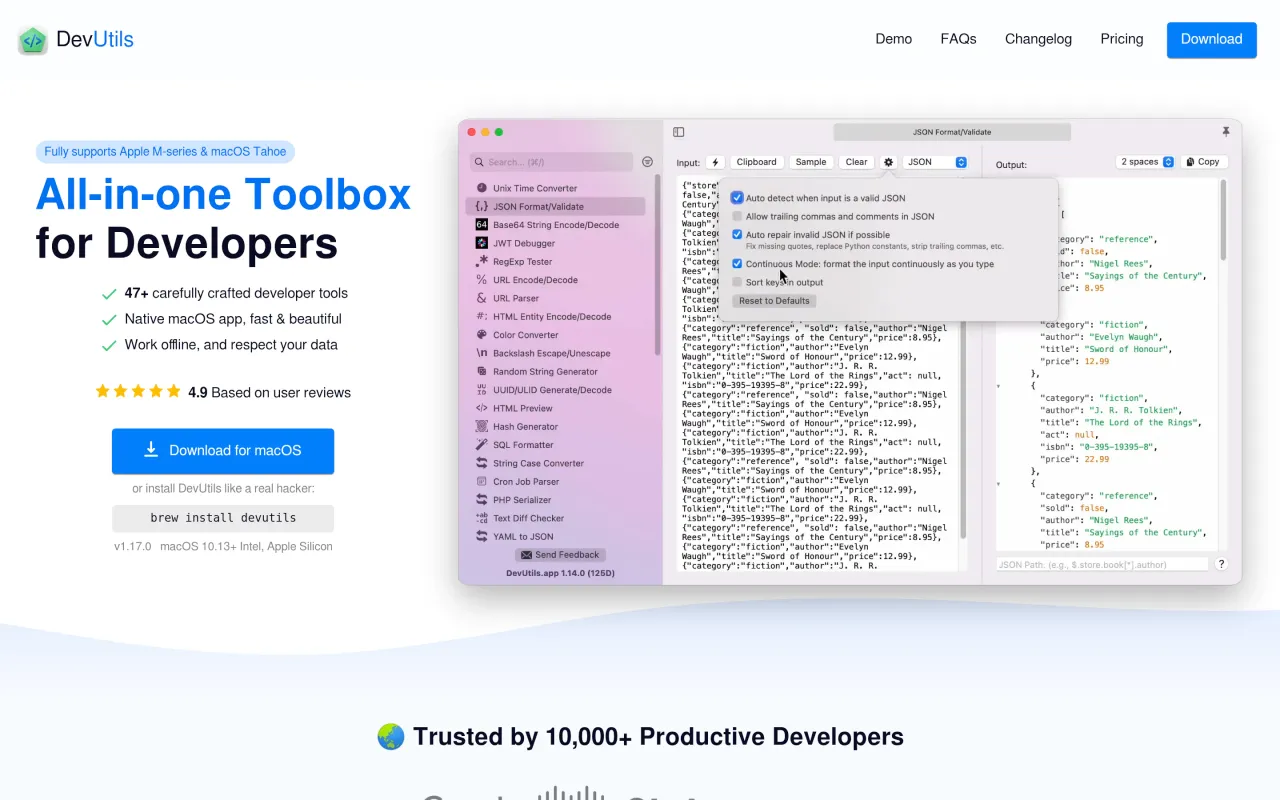Open the 2 spaces indentation dropdown
Viewport: 1280px width, 800px height.
1145,162
